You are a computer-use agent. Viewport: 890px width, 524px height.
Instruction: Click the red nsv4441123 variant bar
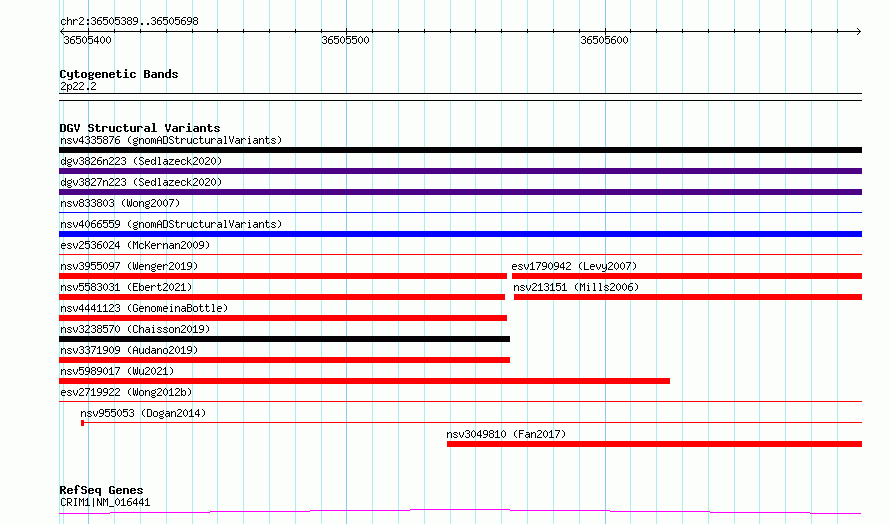click(x=283, y=318)
